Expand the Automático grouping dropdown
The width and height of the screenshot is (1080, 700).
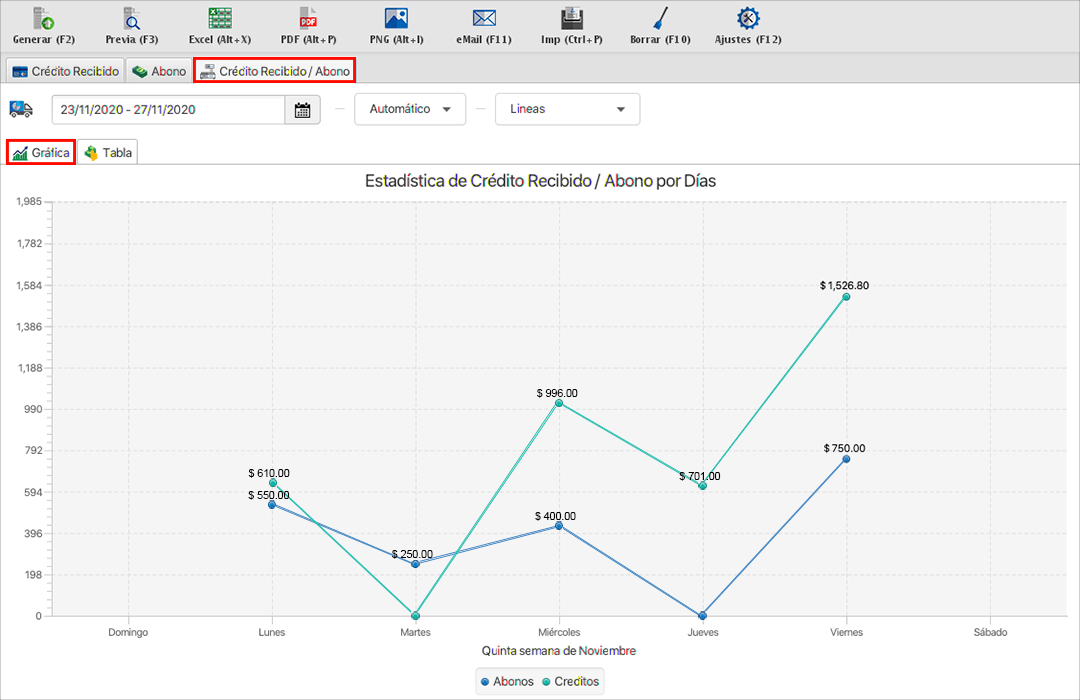pos(410,109)
